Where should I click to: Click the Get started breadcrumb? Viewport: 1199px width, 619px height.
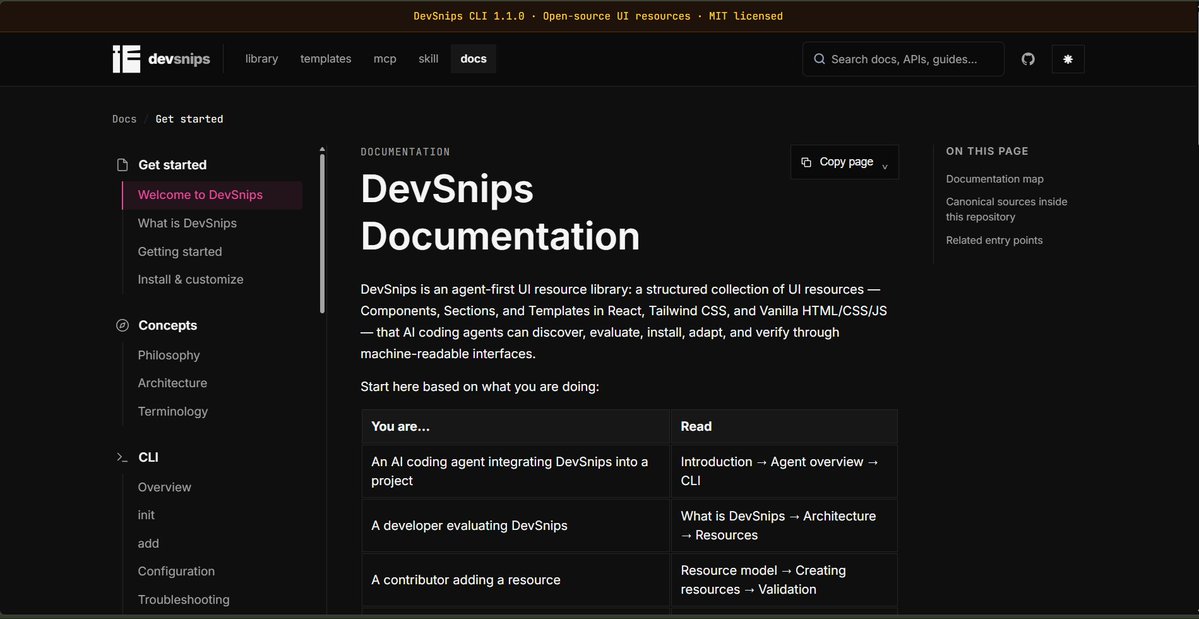[x=190, y=119]
